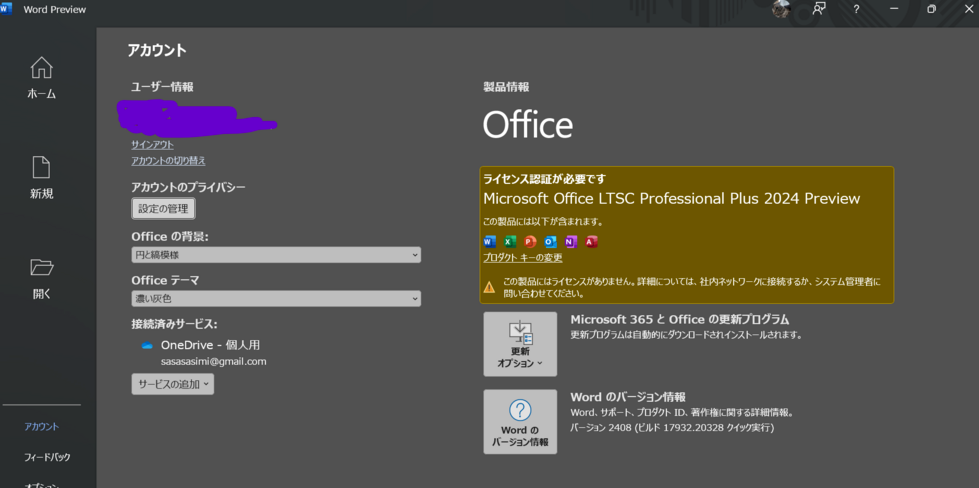The width and height of the screenshot is (979, 488).
Task: Click the アカウントの切り替え link
Action: click(169, 161)
